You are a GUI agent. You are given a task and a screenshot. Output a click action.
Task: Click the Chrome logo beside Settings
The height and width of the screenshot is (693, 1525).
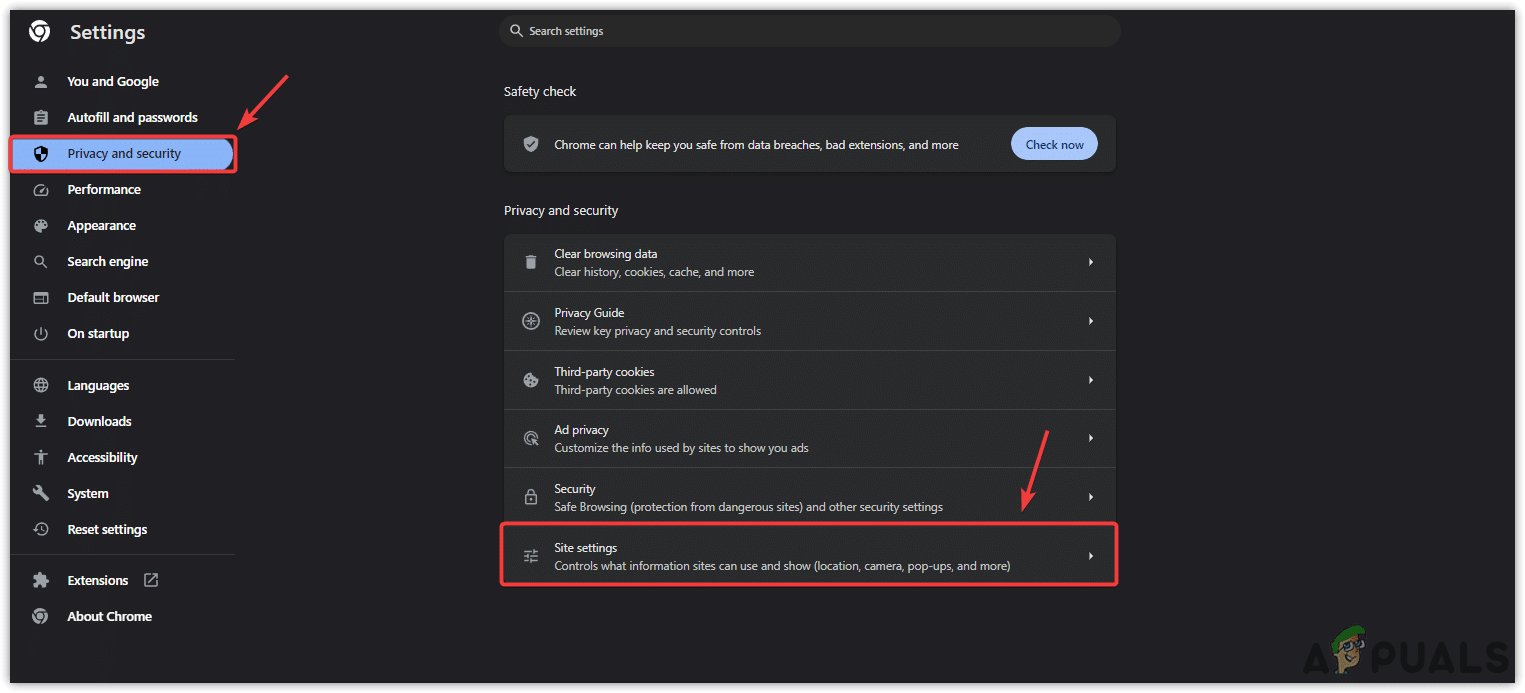pos(40,32)
